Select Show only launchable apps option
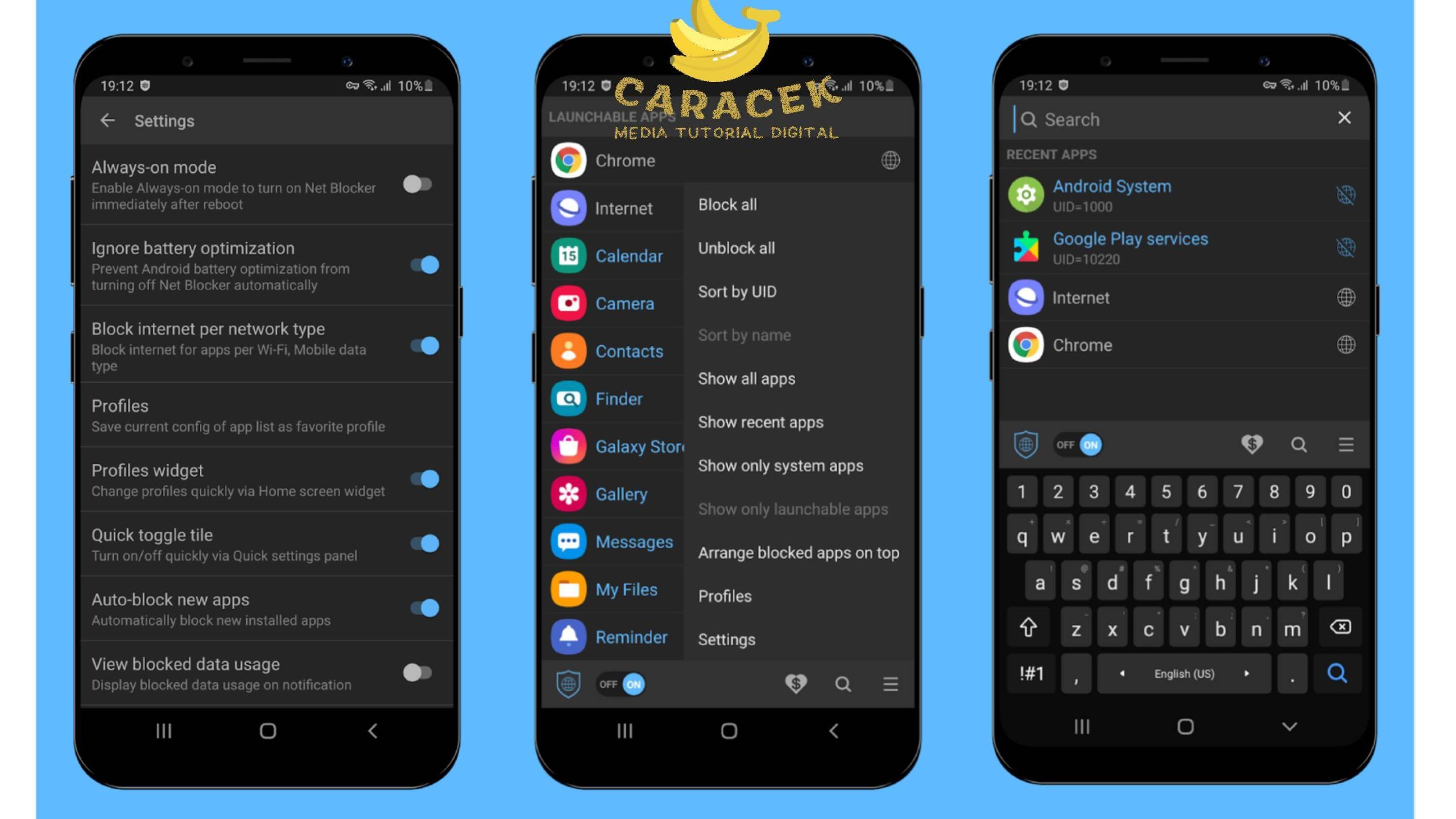Viewport: 1456px width, 819px height. pos(793,509)
